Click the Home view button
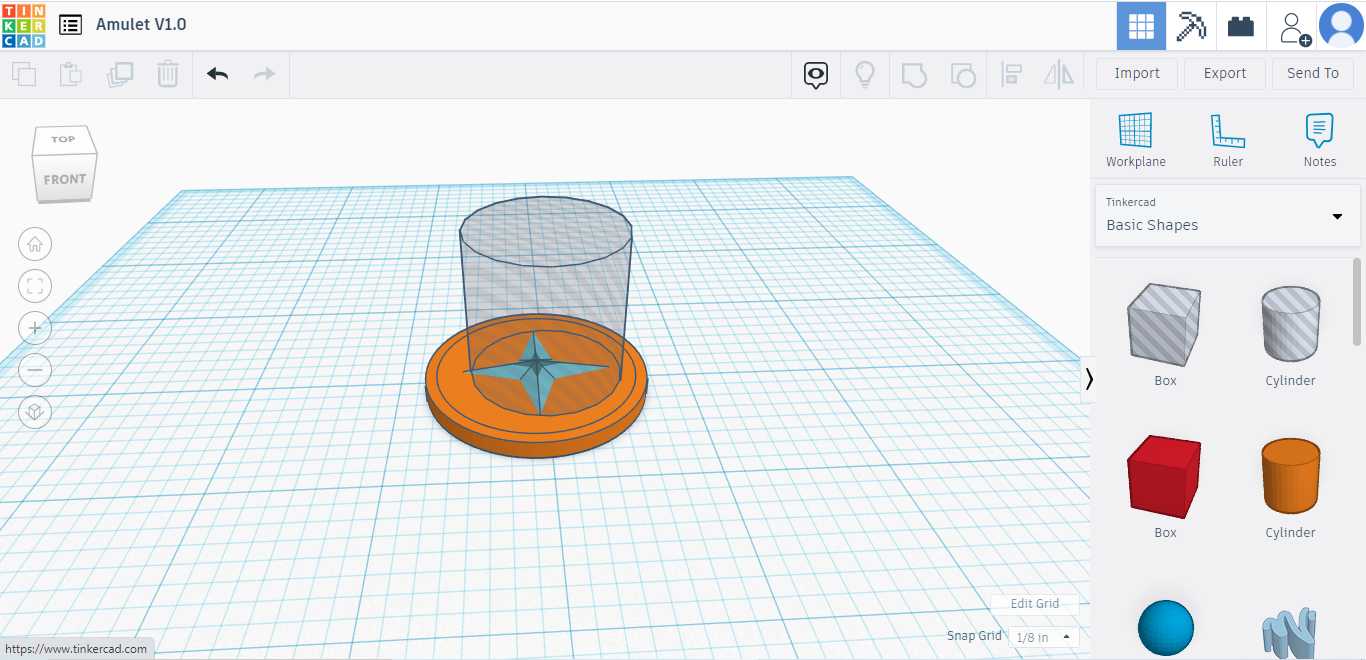 pyautogui.click(x=35, y=243)
